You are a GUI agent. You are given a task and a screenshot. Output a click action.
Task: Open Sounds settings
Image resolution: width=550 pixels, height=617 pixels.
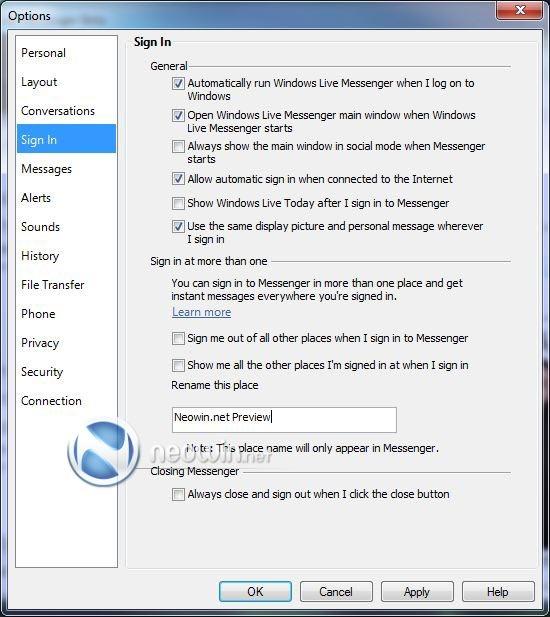pos(66,227)
